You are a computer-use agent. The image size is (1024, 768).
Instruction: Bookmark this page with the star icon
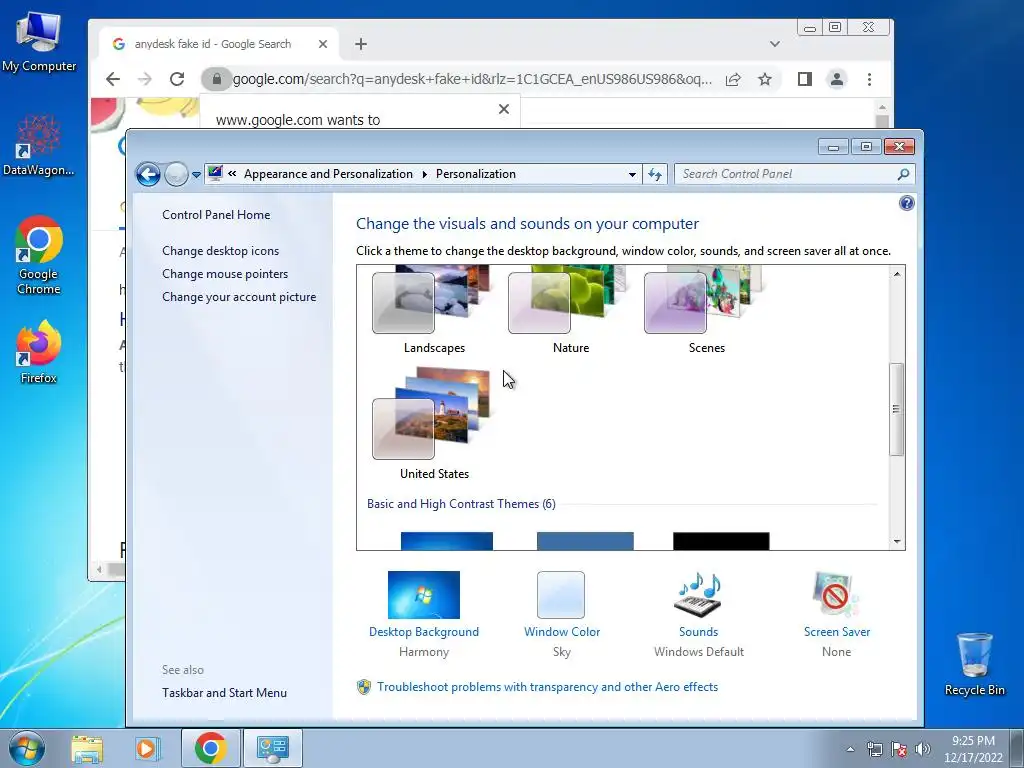[765, 79]
